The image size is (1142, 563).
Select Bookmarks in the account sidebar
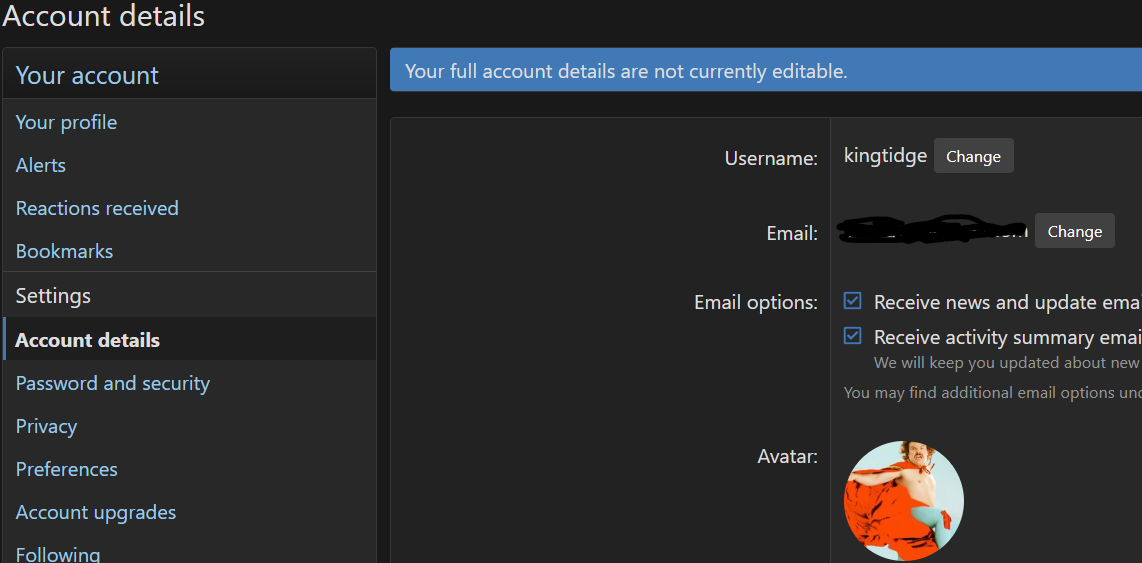[x=64, y=251]
